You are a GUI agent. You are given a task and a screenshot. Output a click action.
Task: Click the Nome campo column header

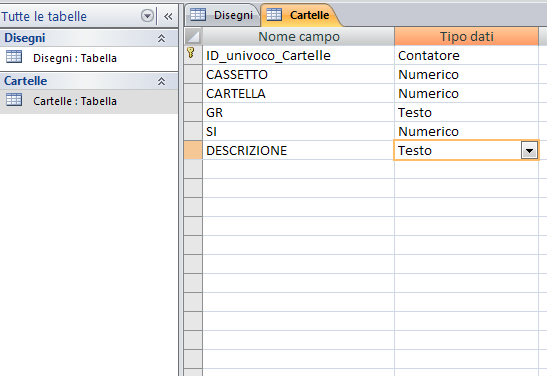[299, 37]
